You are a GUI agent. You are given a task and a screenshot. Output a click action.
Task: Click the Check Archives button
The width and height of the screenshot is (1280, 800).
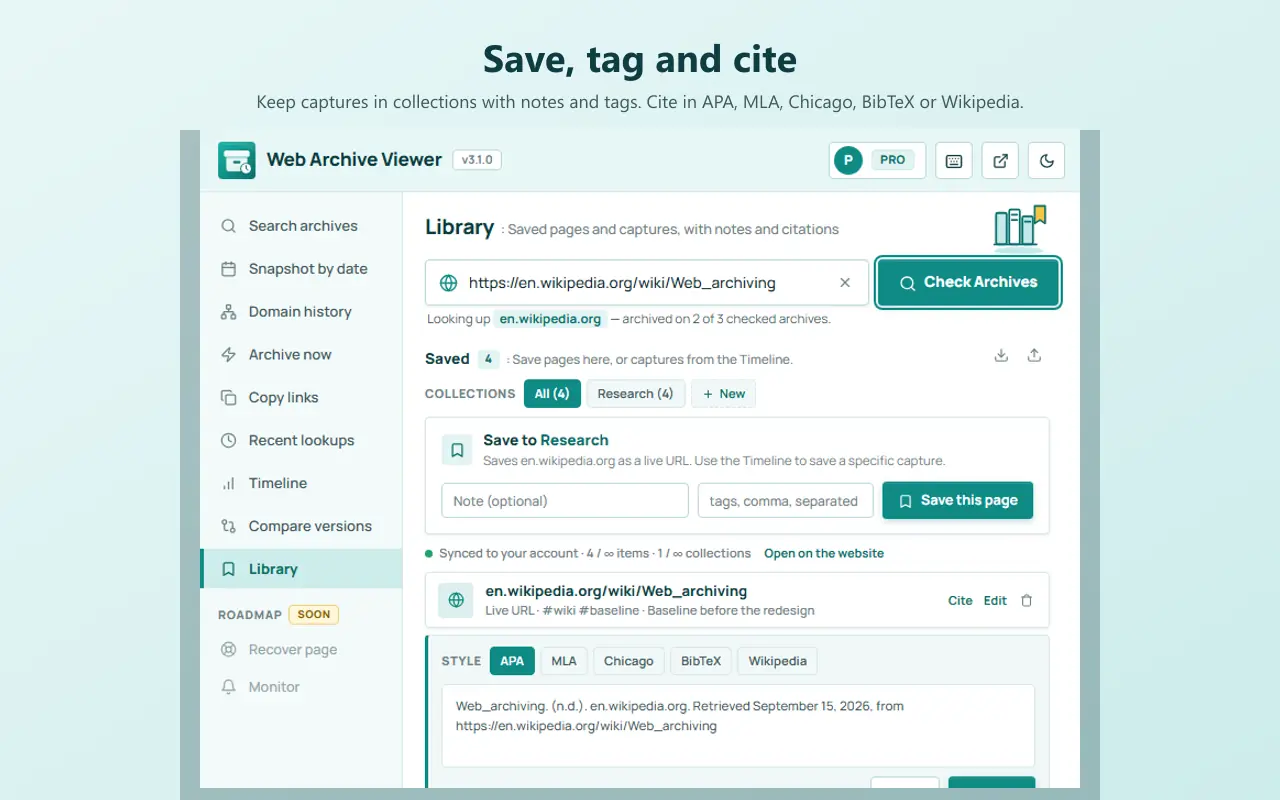[968, 283]
